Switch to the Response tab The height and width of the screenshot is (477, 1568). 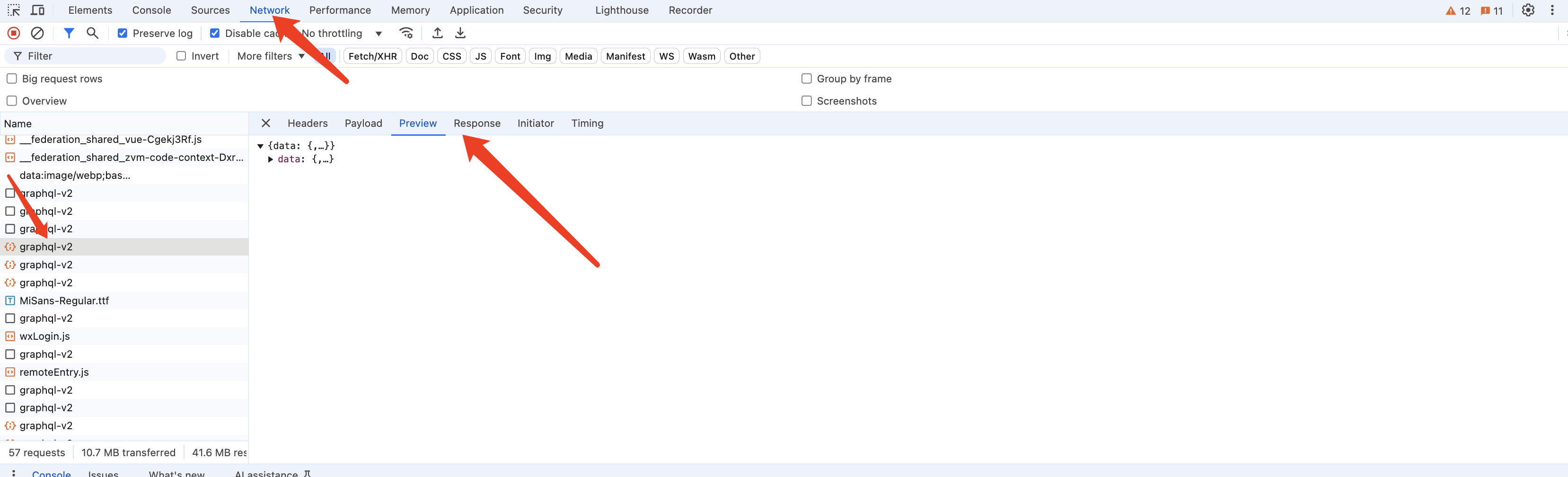pyautogui.click(x=477, y=124)
